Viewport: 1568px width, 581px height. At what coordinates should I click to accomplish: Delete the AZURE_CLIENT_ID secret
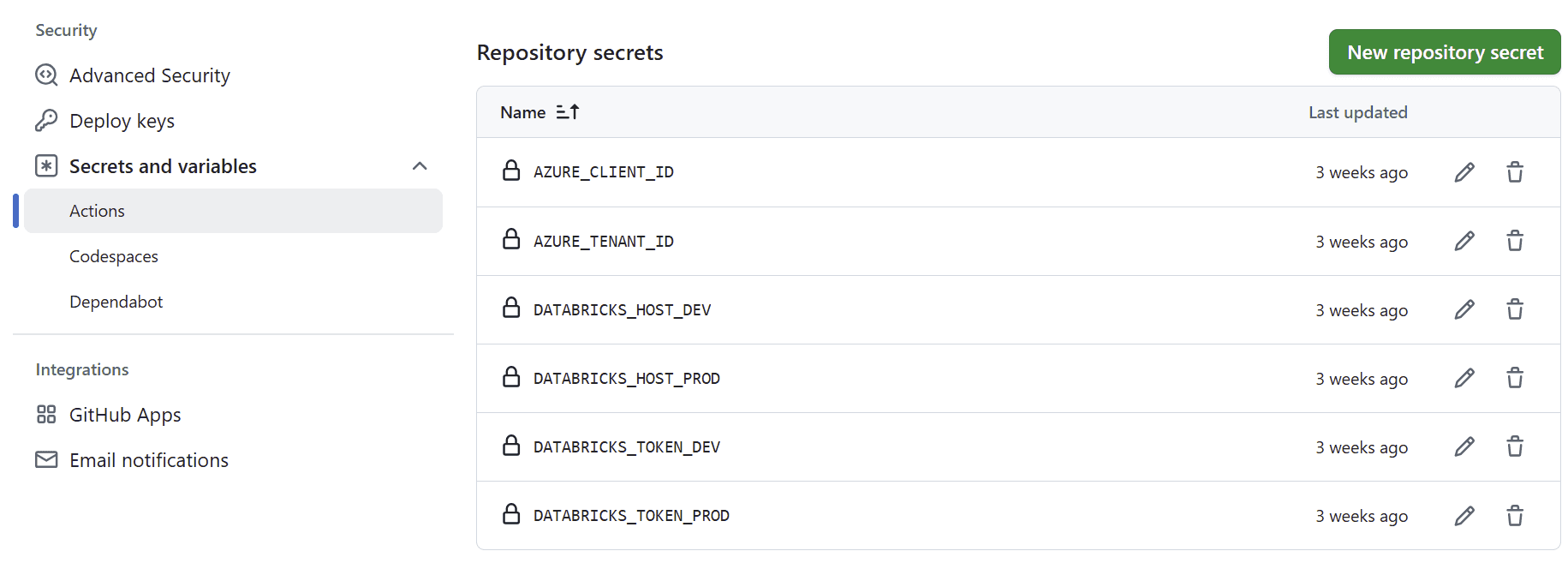(1515, 172)
